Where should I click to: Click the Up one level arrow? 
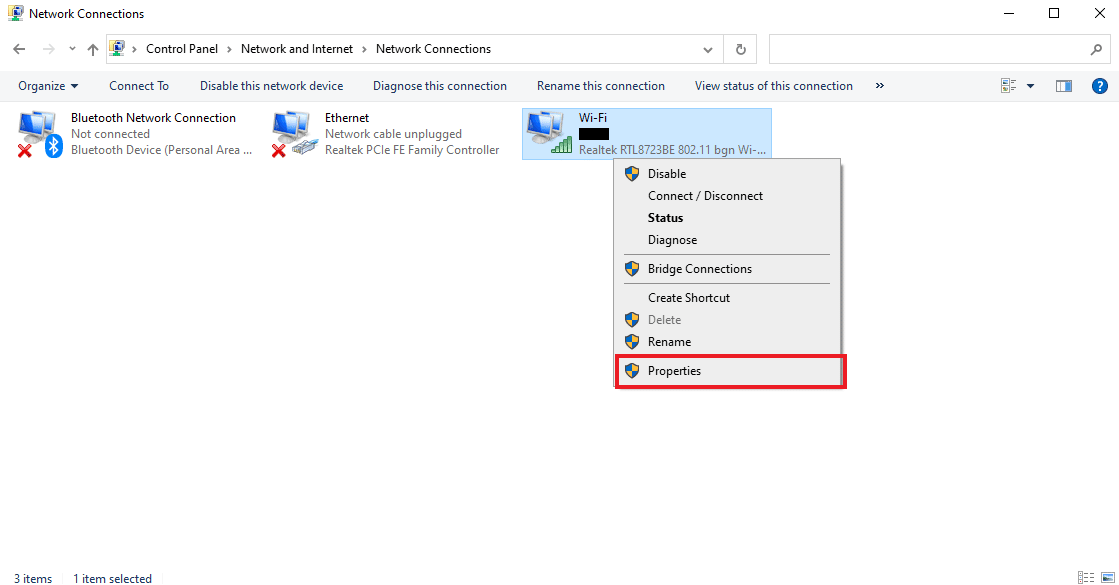click(x=93, y=49)
